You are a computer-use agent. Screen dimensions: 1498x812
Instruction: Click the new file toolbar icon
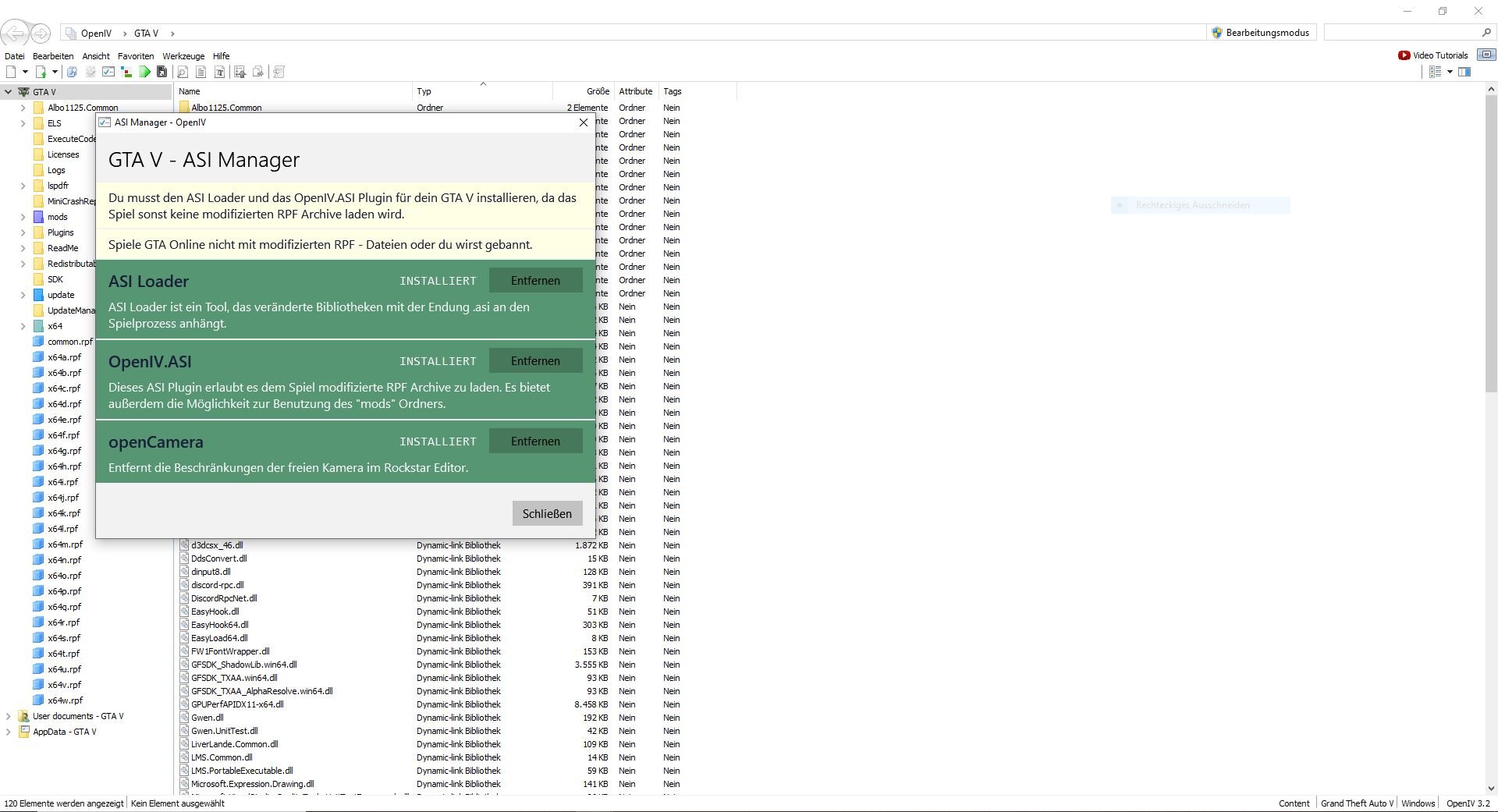coord(12,72)
